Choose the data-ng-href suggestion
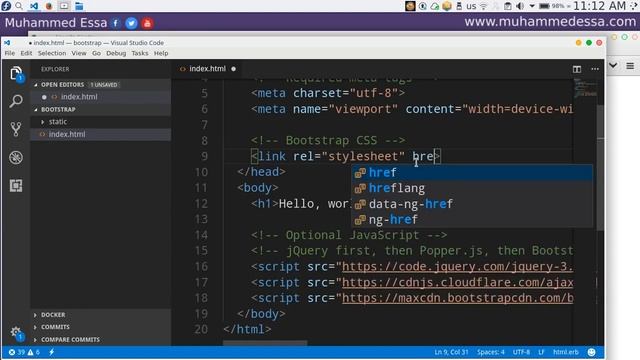 [x=472, y=204]
